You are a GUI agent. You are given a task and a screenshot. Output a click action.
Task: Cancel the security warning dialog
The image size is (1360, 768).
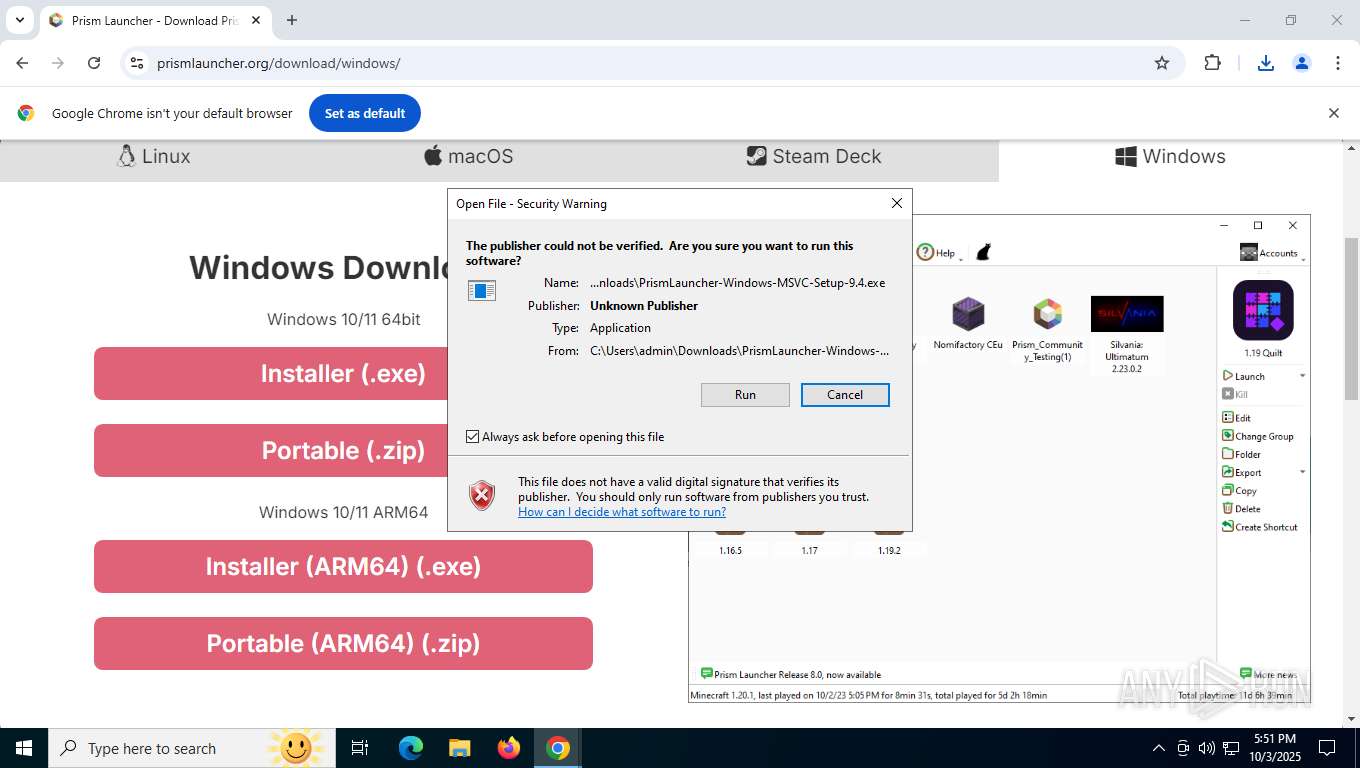click(x=845, y=395)
